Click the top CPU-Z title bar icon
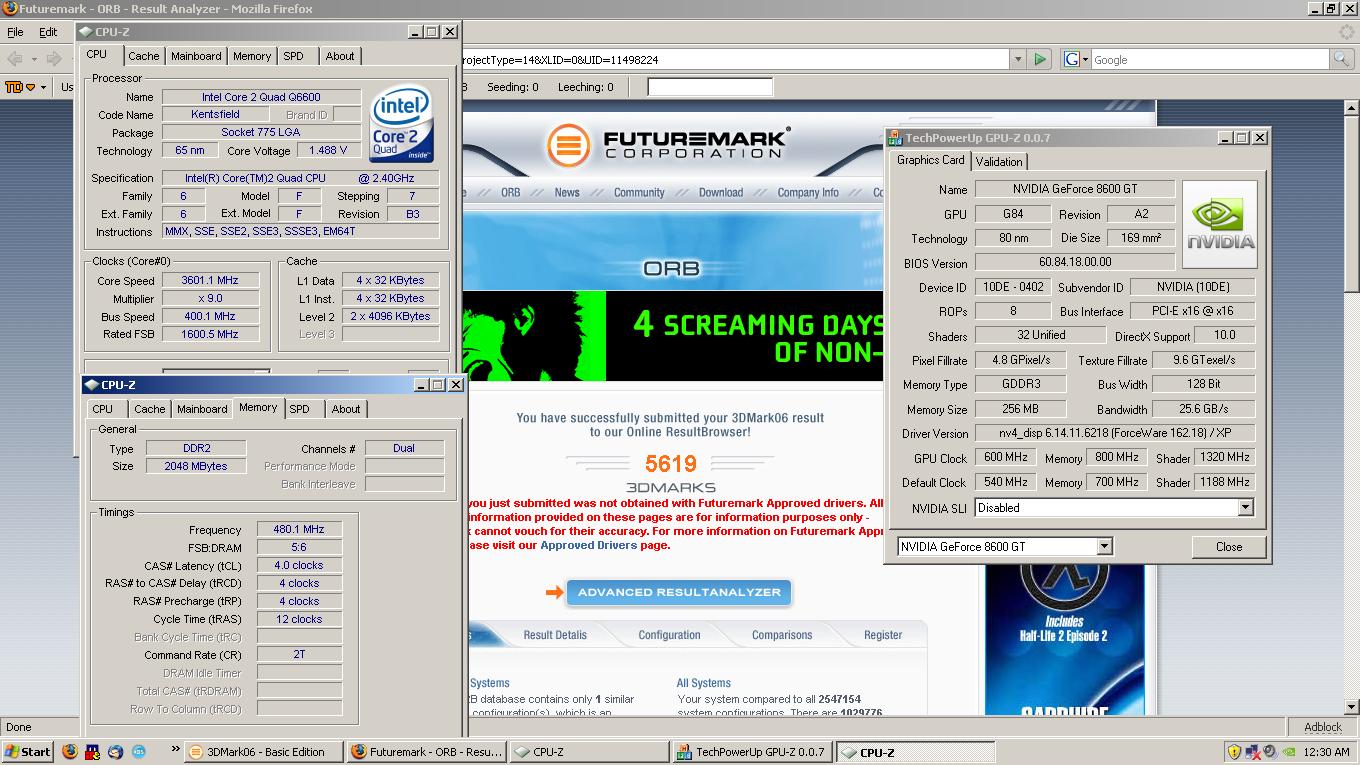The height and width of the screenshot is (765, 1360). pyautogui.click(x=87, y=32)
